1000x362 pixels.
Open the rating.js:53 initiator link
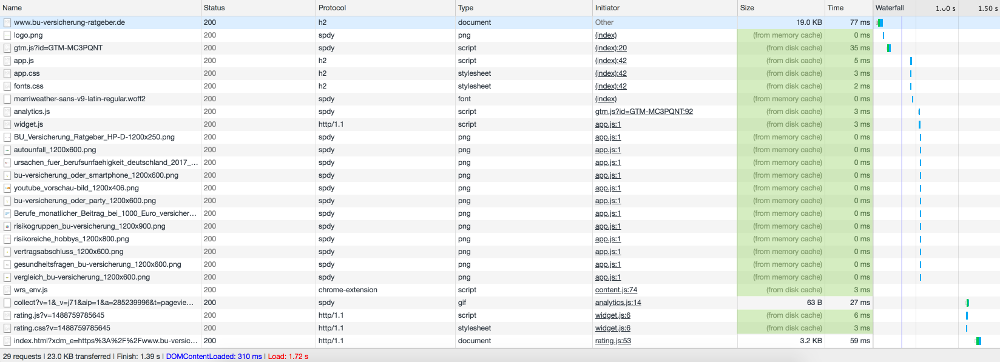tap(613, 341)
